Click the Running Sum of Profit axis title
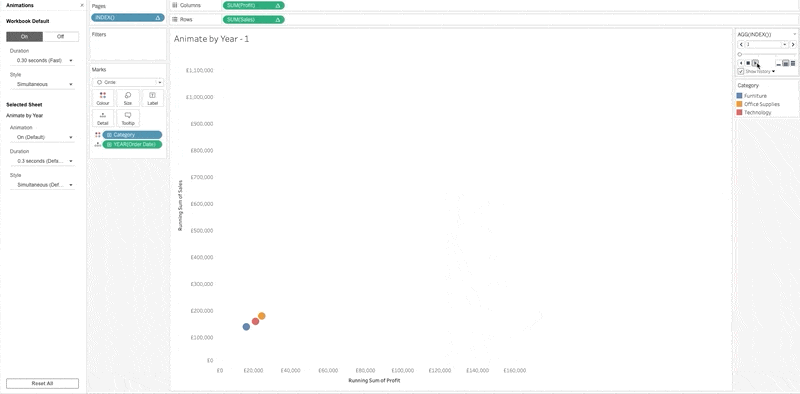The image size is (800, 394). [x=374, y=381]
